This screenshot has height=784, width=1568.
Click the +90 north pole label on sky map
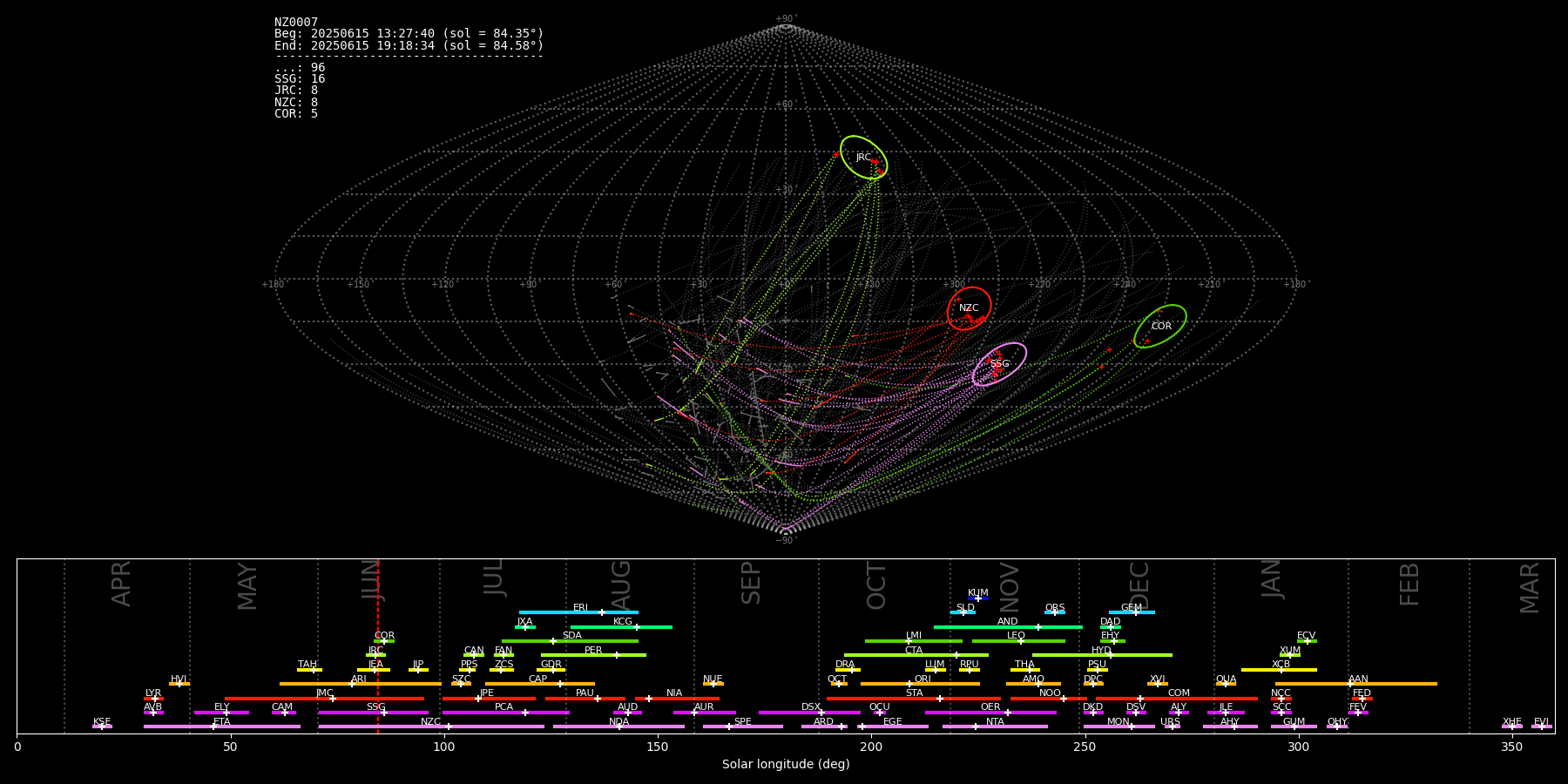[785, 19]
